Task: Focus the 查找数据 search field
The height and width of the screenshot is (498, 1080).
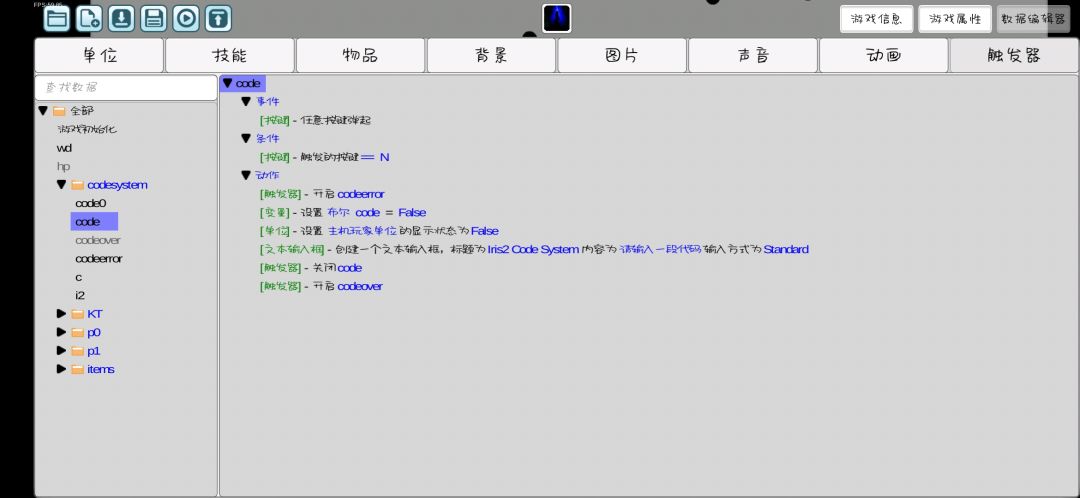Action: click(126, 87)
